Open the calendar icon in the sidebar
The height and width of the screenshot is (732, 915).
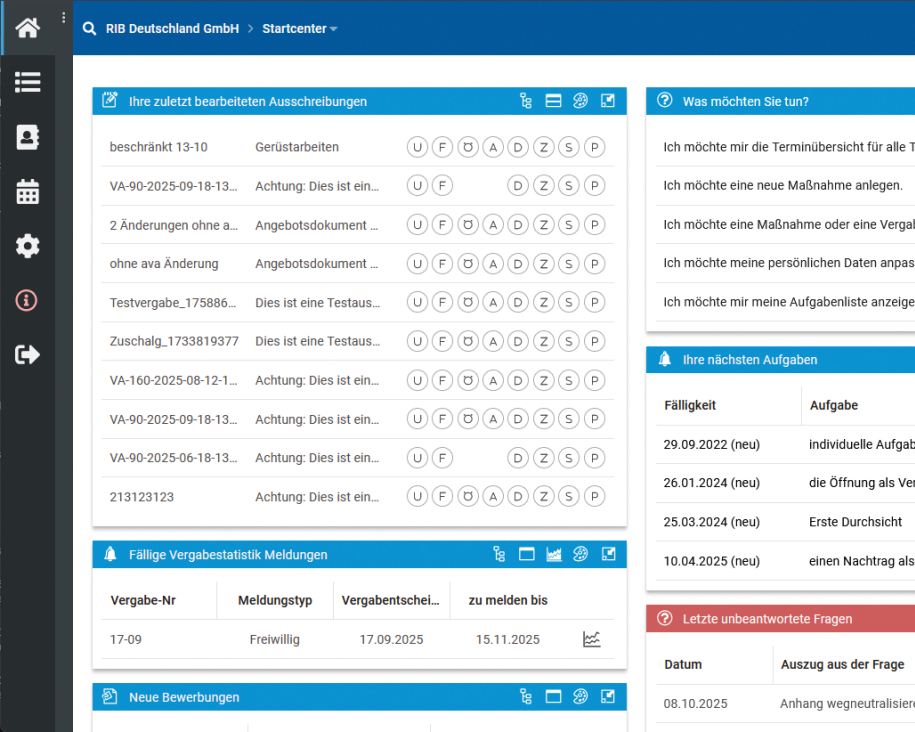pyautogui.click(x=28, y=192)
